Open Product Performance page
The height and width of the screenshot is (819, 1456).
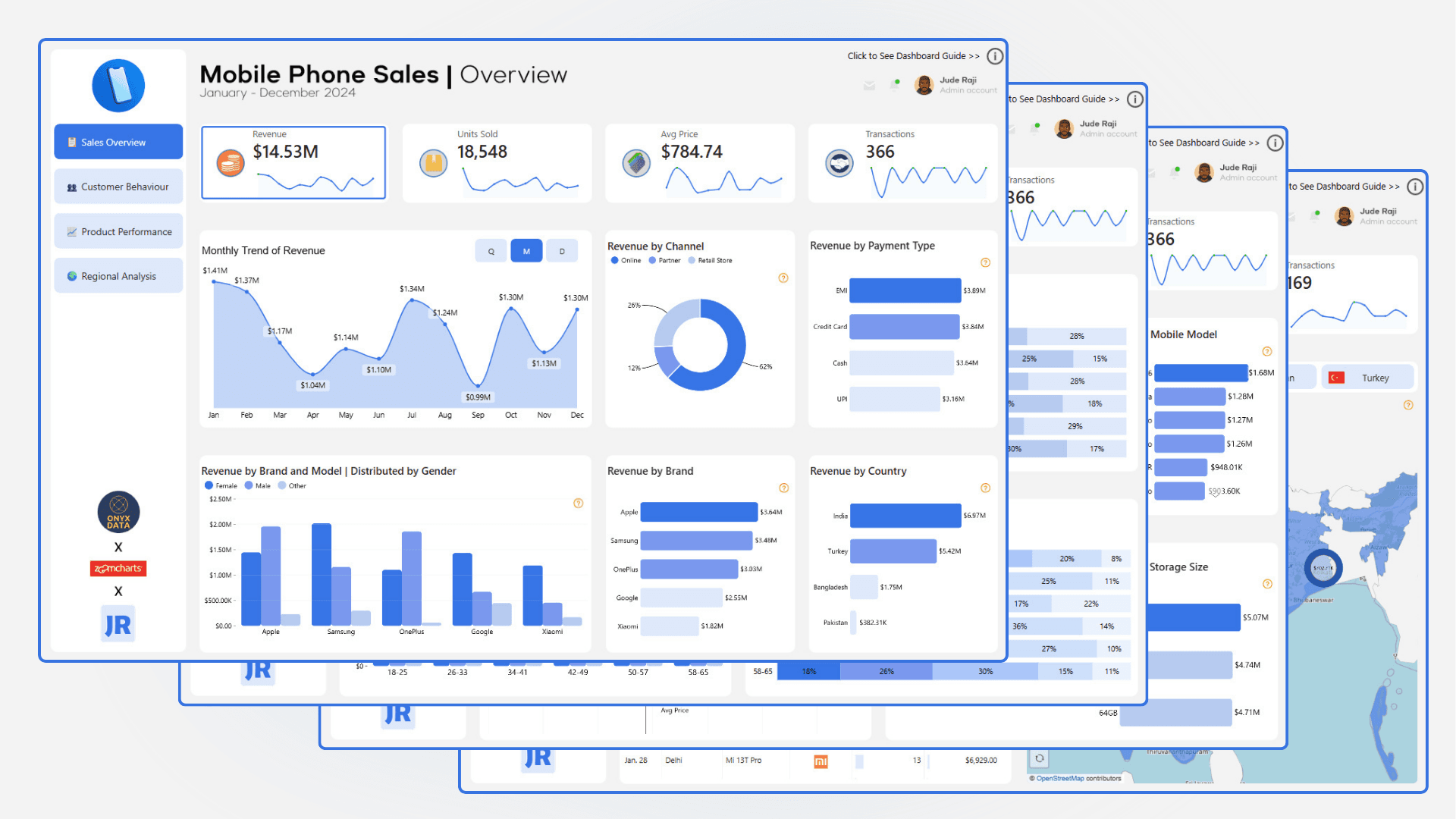(x=118, y=231)
